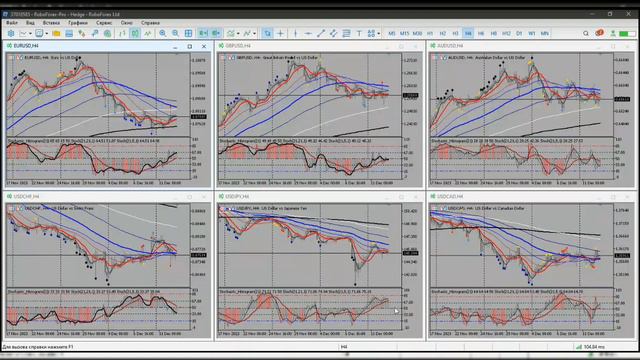The image size is (640, 360).
Task: Click the shapes and objects icon
Action: (x=371, y=33)
